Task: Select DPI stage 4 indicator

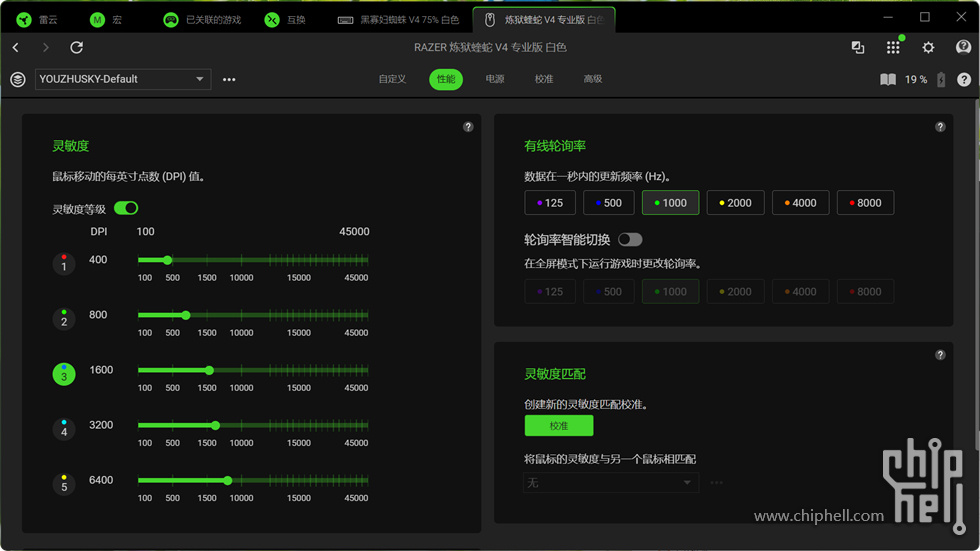Action: [64, 429]
